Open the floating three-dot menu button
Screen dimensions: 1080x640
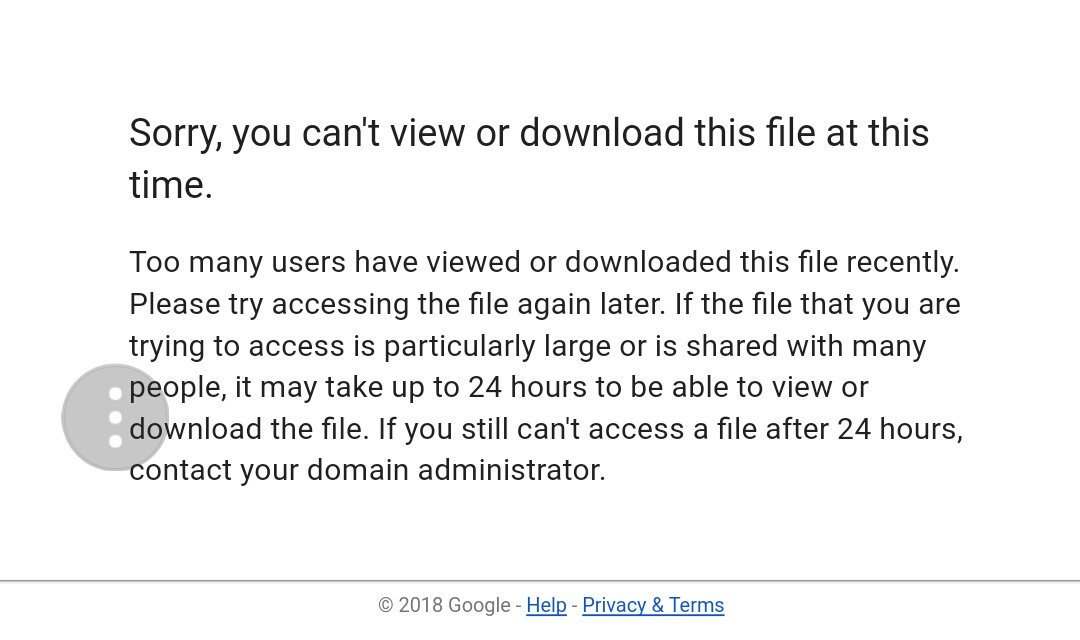115,417
